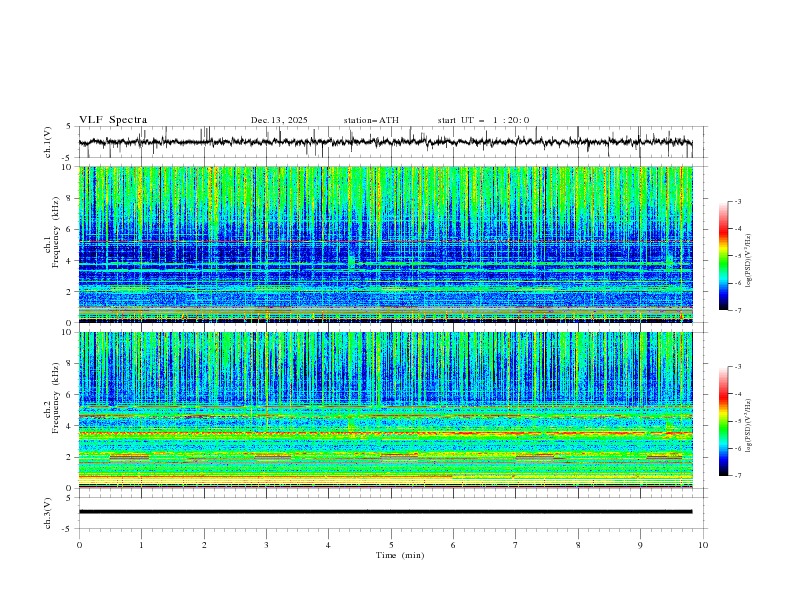This screenshot has height=612, width=792.
Task: Click the ch.2 "Frequency (kHz)" axis label
Action: 55,397
